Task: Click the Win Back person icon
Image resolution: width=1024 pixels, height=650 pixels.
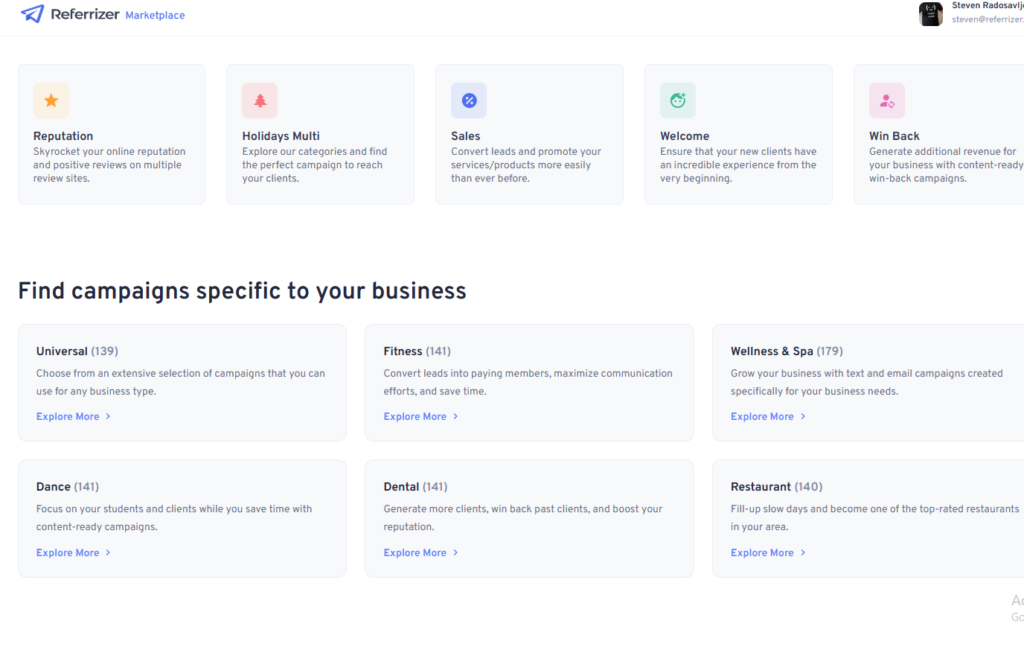Action: point(887,101)
